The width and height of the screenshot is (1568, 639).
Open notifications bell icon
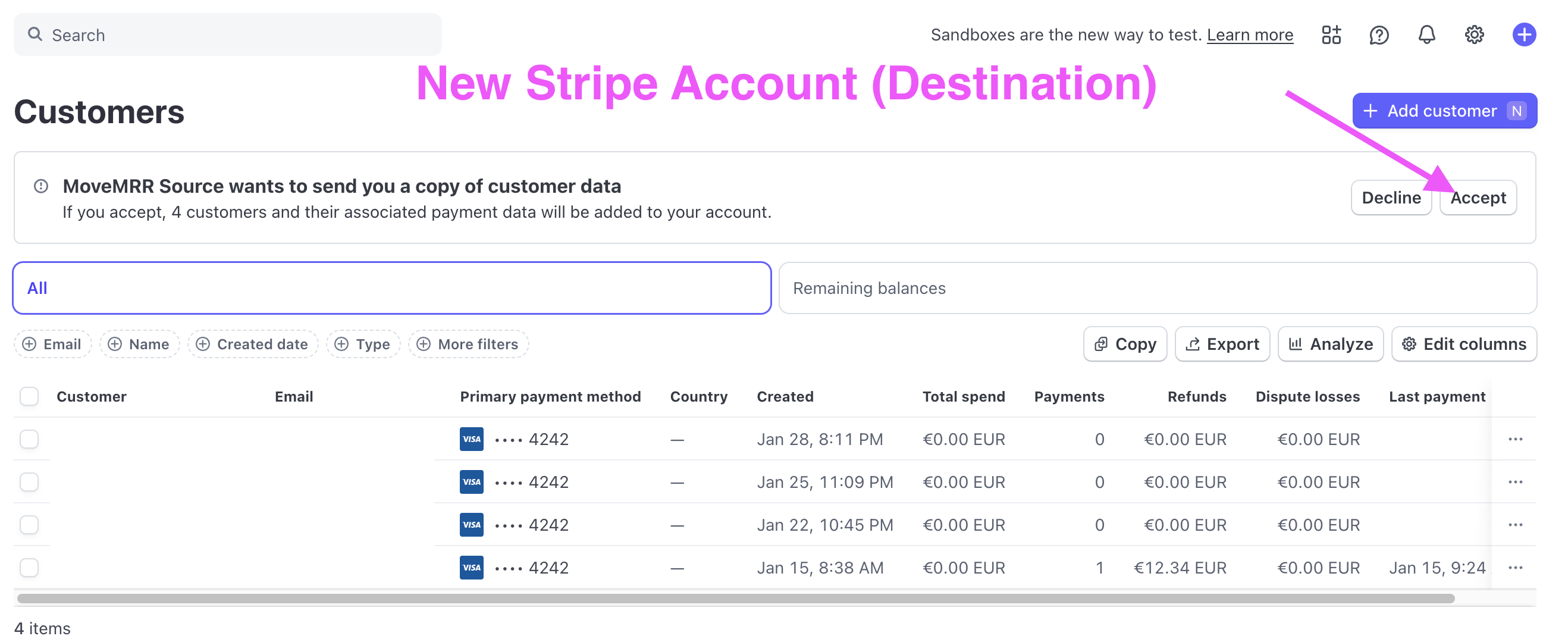pyautogui.click(x=1426, y=35)
